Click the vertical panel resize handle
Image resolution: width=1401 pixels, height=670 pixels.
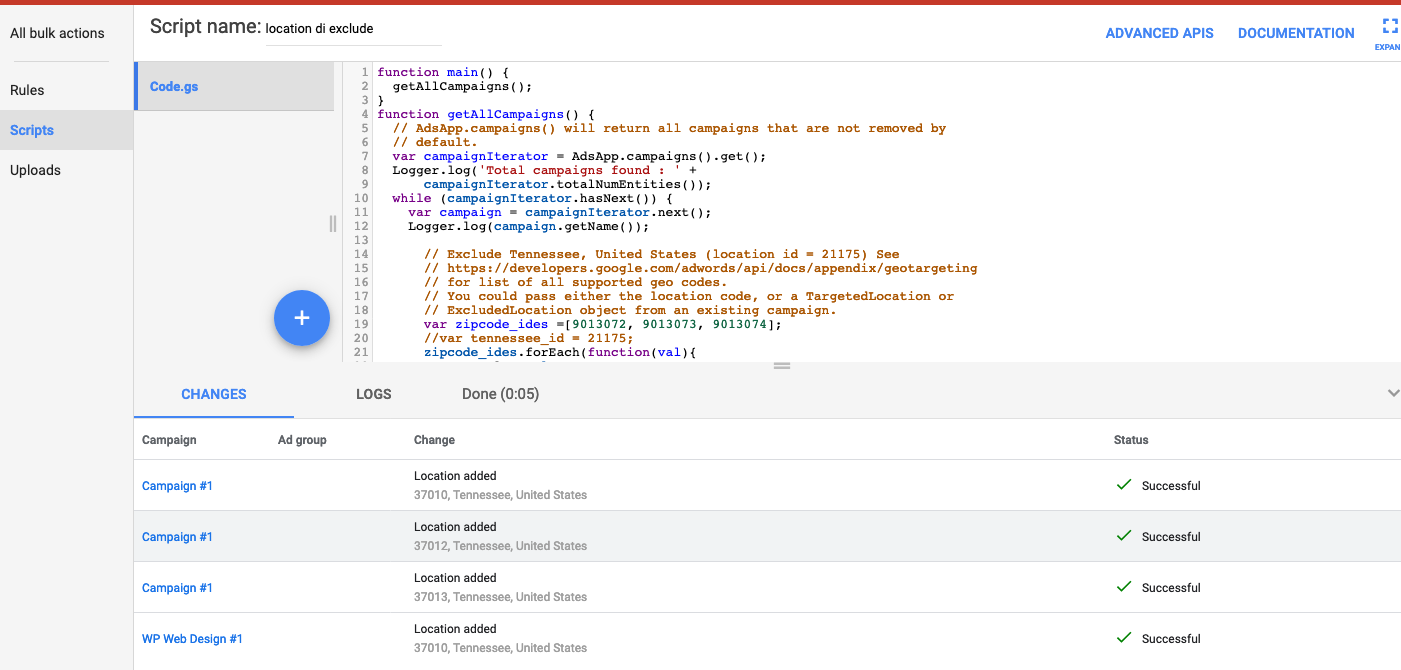coord(333,224)
